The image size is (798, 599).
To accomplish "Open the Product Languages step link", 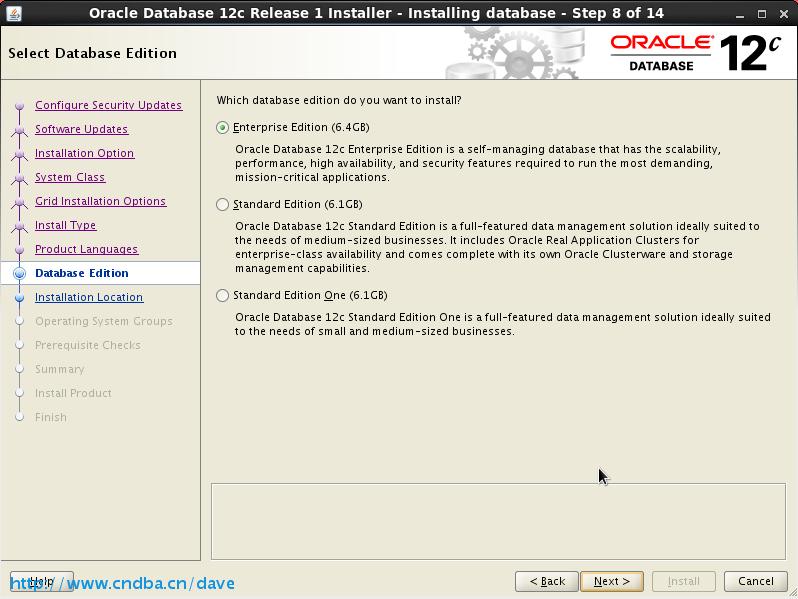I will pyautogui.click(x=87, y=249).
